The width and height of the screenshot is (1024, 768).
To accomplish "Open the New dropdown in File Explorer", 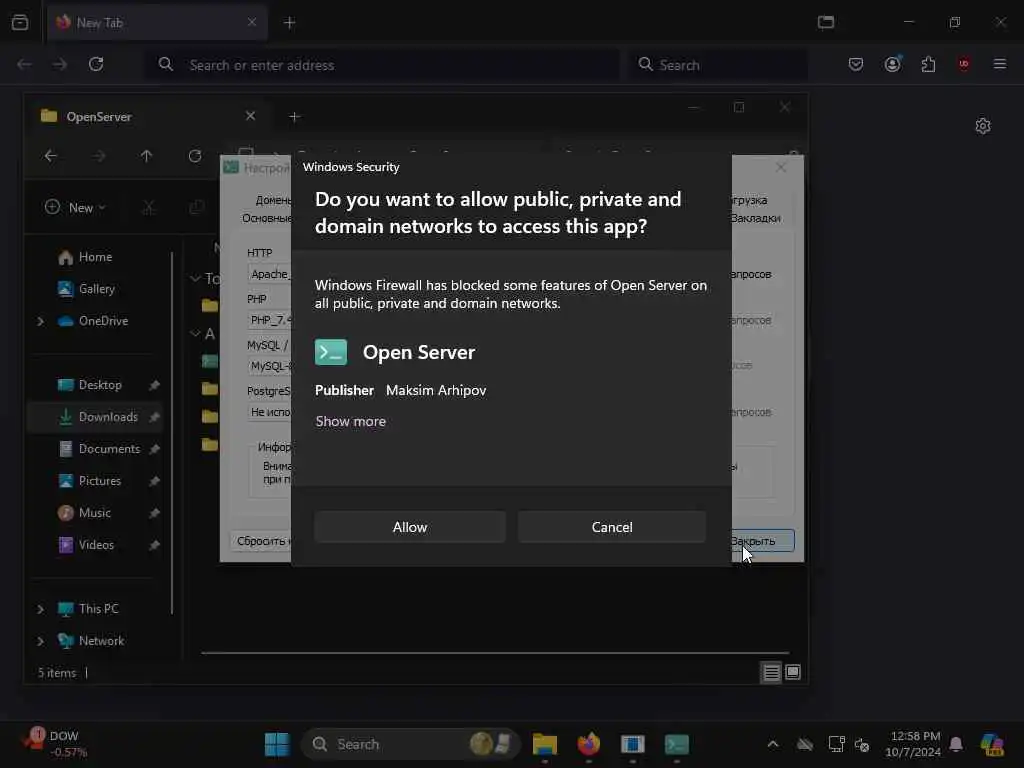I will point(75,208).
